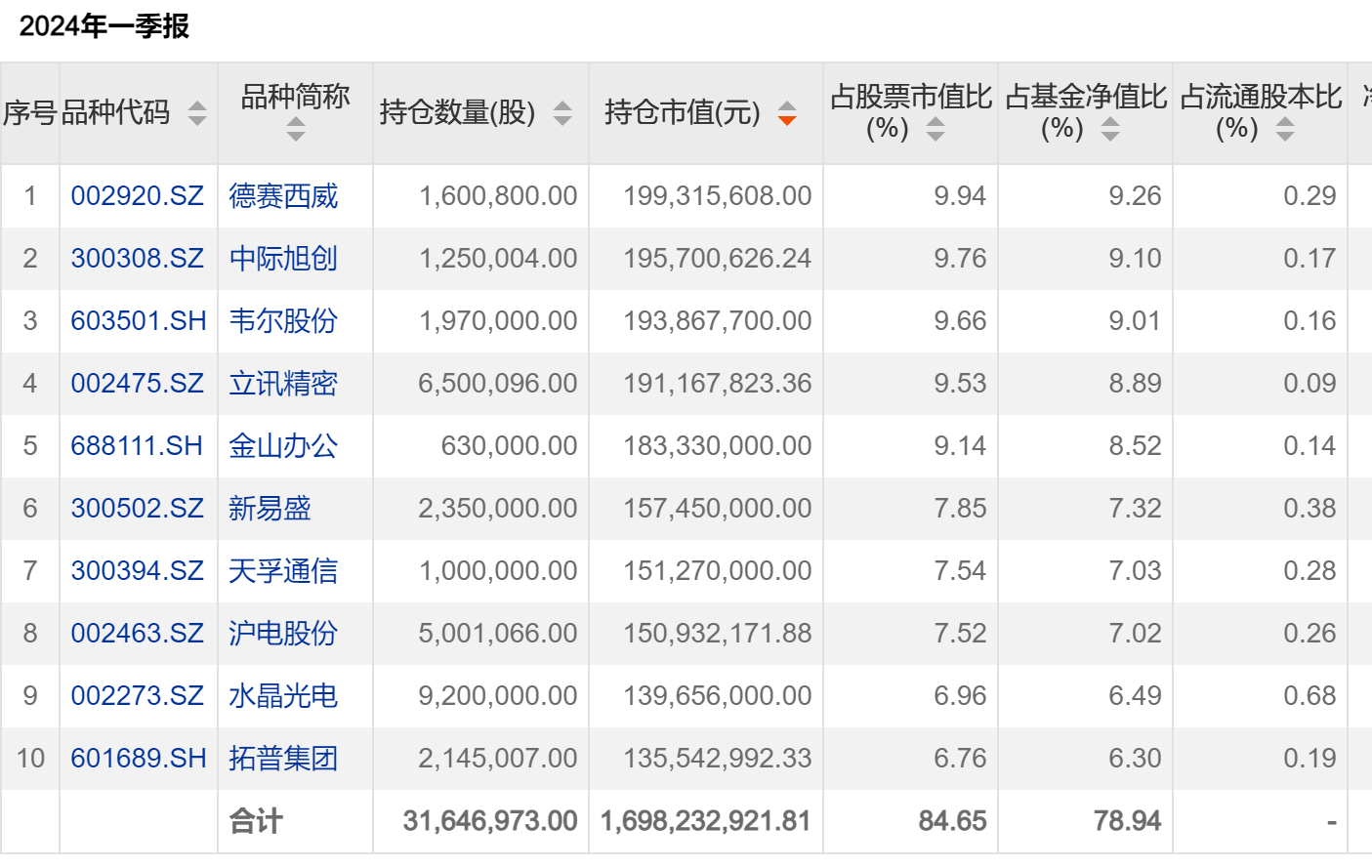The image size is (1372, 868).
Task: Sort table by 持仓数量(股) arrows
Action: (x=562, y=113)
